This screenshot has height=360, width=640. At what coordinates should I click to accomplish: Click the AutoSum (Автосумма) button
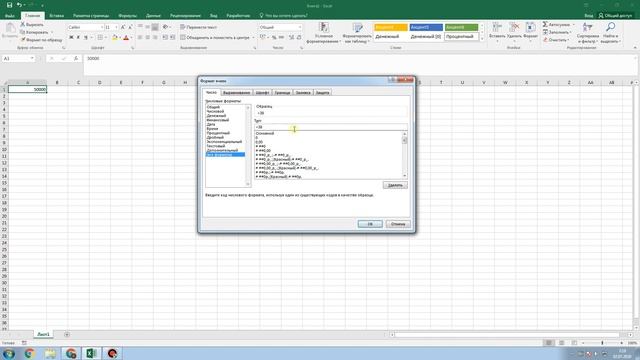coord(557,24)
